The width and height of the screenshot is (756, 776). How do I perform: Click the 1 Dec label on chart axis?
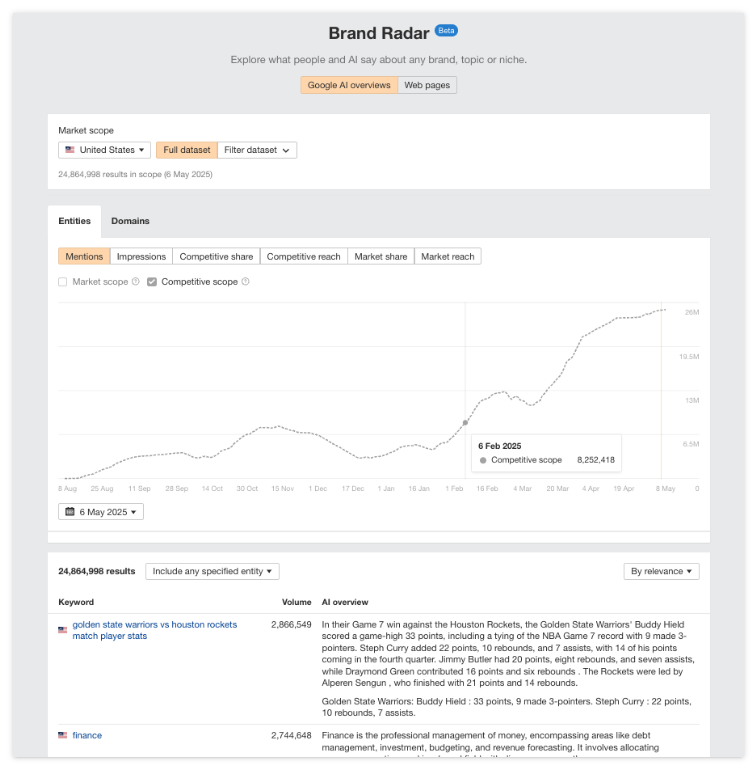point(318,488)
